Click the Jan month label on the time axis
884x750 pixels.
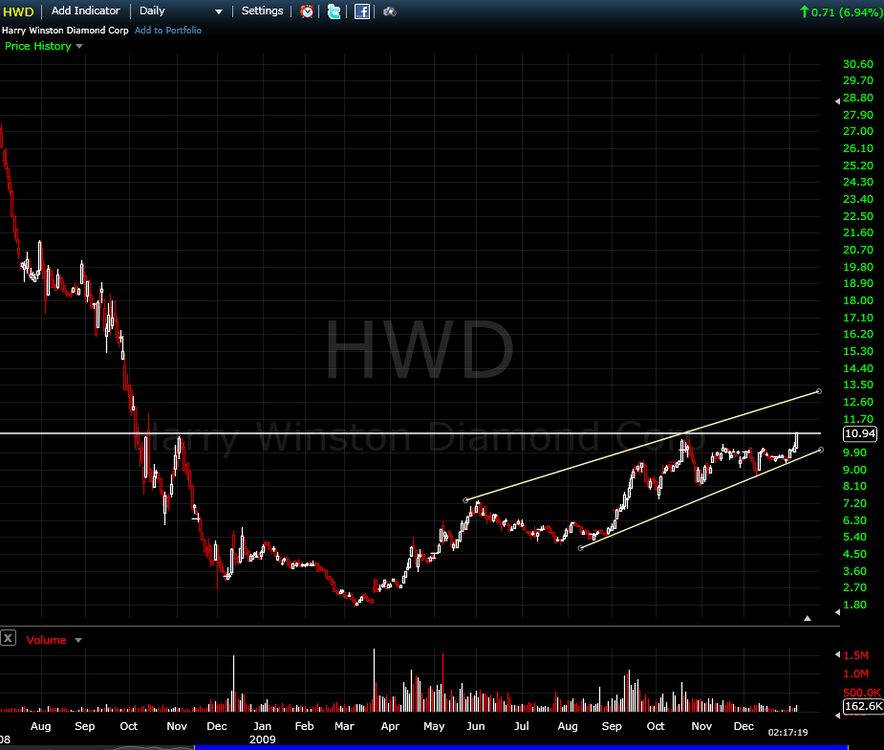click(x=262, y=726)
